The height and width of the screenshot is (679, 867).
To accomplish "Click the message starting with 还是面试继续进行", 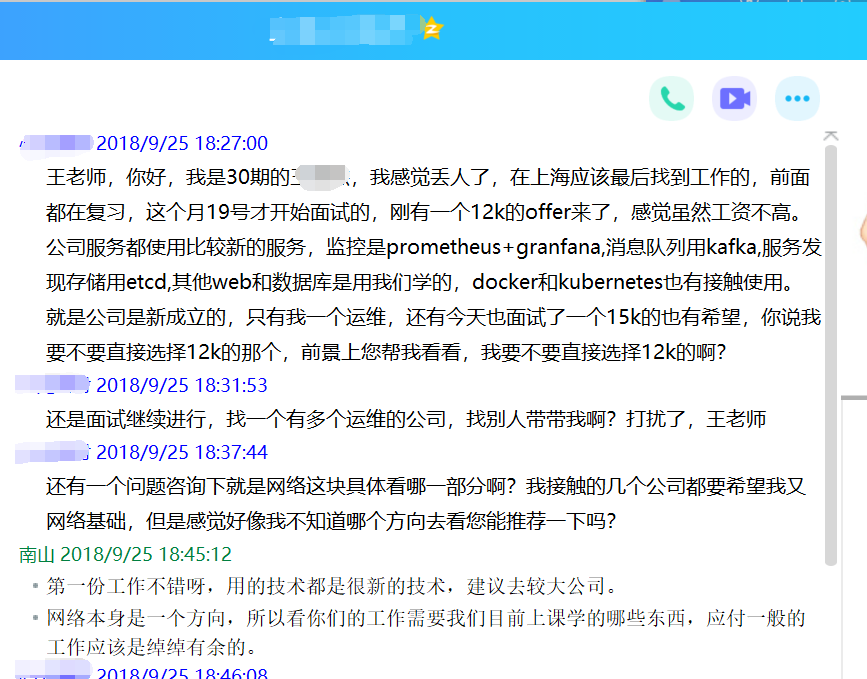I will pos(406,419).
